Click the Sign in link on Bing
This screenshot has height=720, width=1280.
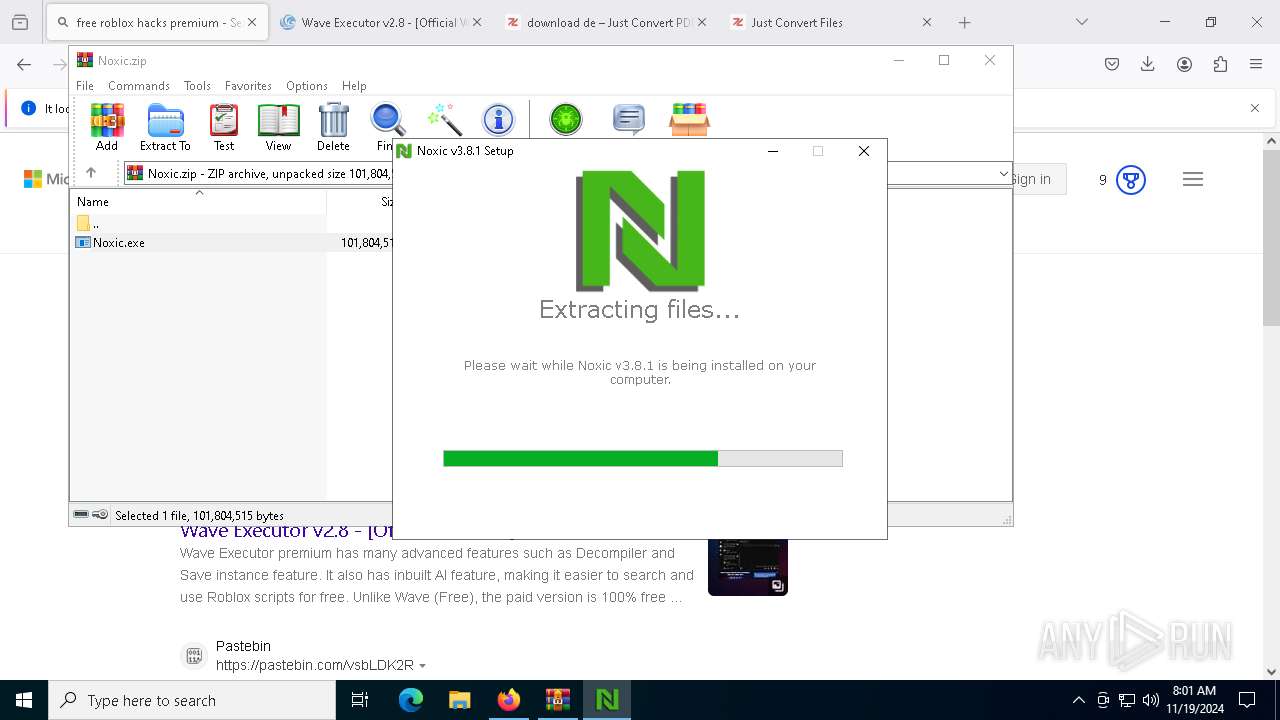coord(1031,179)
